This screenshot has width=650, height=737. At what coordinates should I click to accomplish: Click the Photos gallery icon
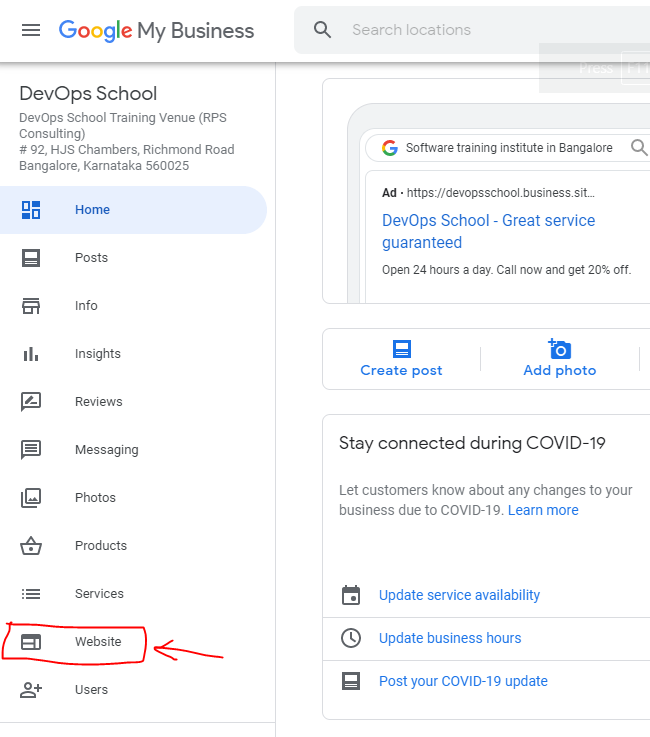31,498
